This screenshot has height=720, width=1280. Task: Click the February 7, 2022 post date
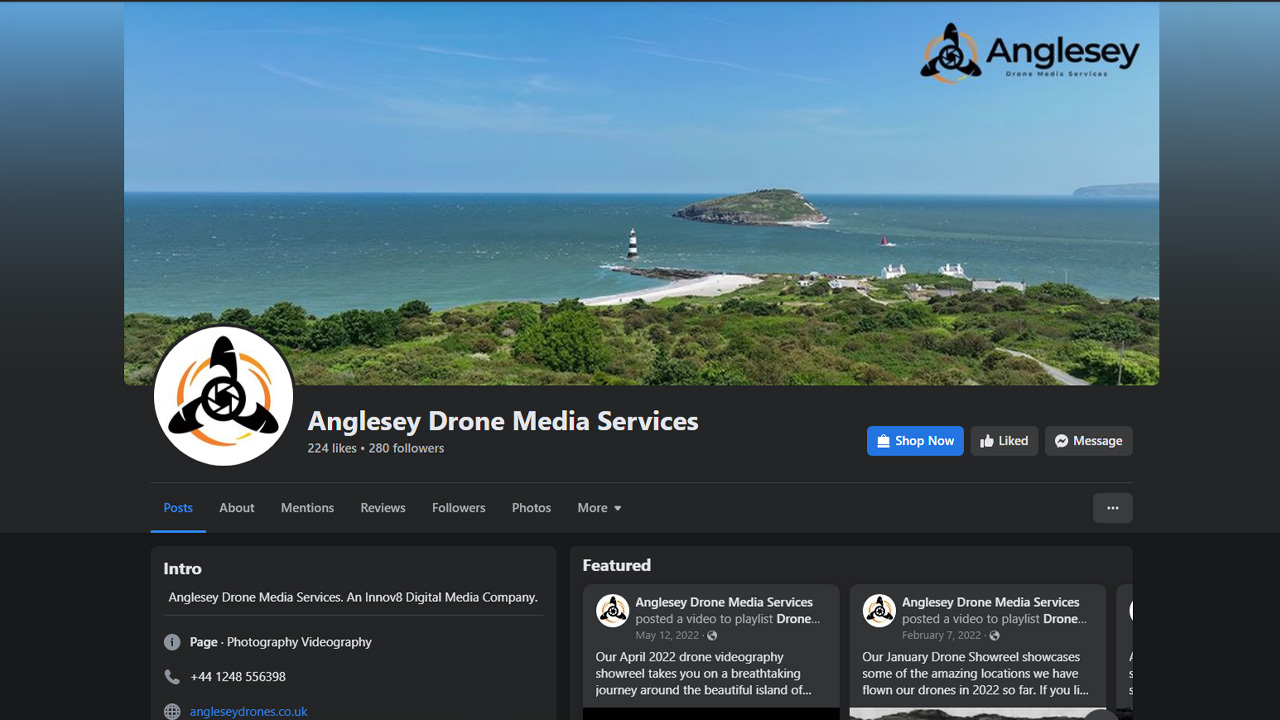pos(942,636)
